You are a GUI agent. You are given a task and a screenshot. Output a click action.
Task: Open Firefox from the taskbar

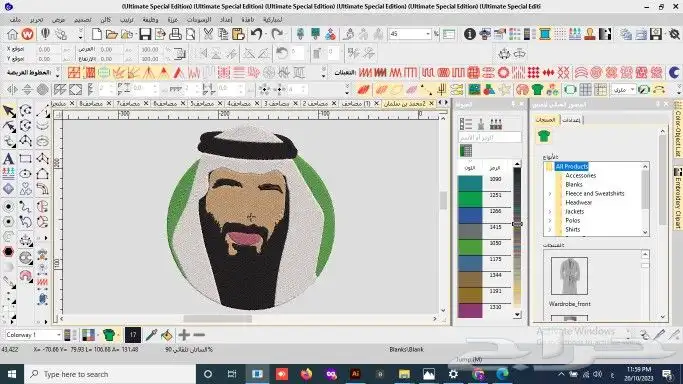tap(306, 374)
